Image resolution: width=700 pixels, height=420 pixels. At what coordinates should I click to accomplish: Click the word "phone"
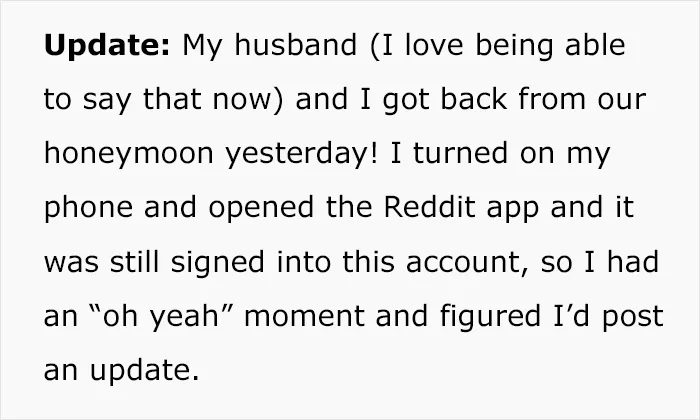click(88, 209)
